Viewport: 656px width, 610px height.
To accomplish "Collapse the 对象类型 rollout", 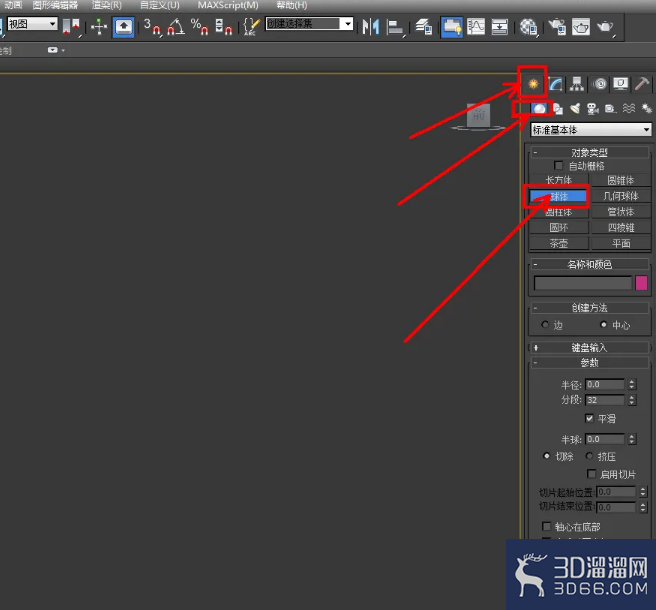I will tap(589, 153).
